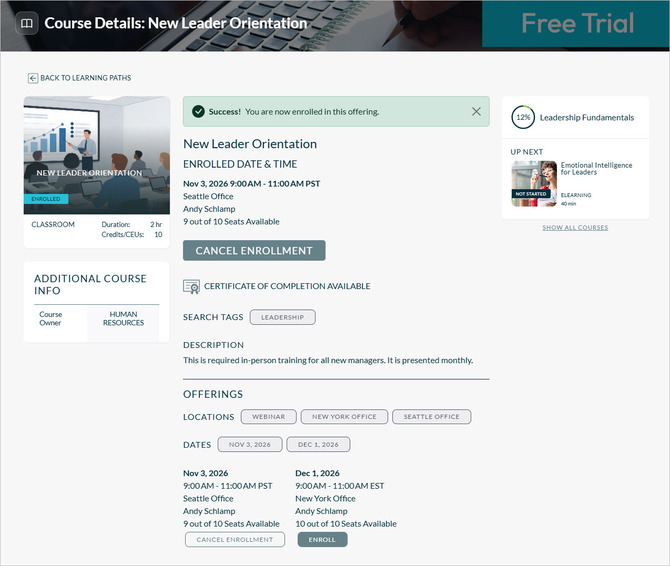Click the course description text
Viewport: 670px width, 566px height.
[328, 360]
